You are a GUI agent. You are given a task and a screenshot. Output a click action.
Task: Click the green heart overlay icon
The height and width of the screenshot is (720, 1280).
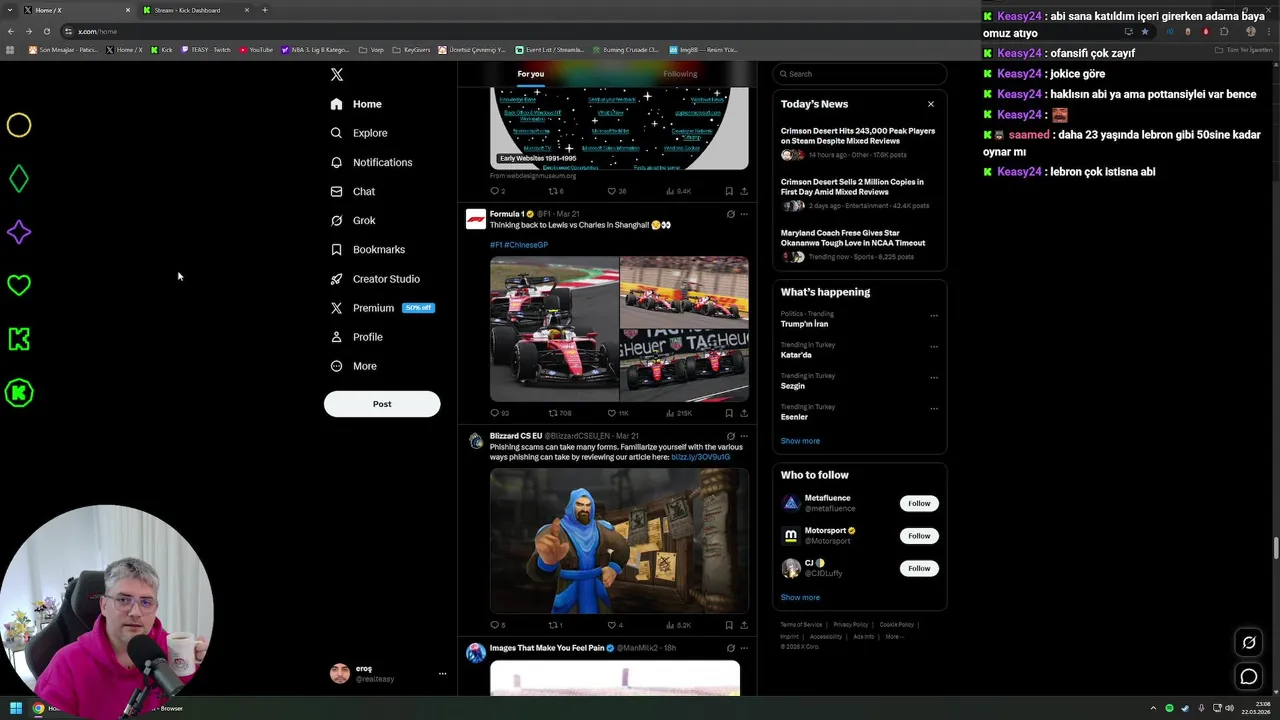tap(19, 286)
